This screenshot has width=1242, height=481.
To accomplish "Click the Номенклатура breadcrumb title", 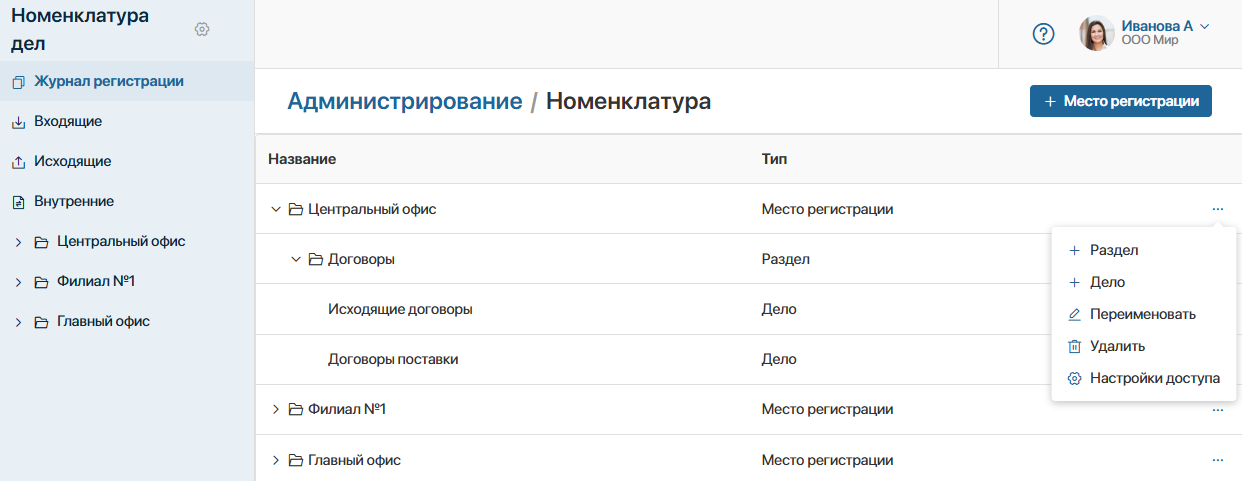I will [629, 101].
